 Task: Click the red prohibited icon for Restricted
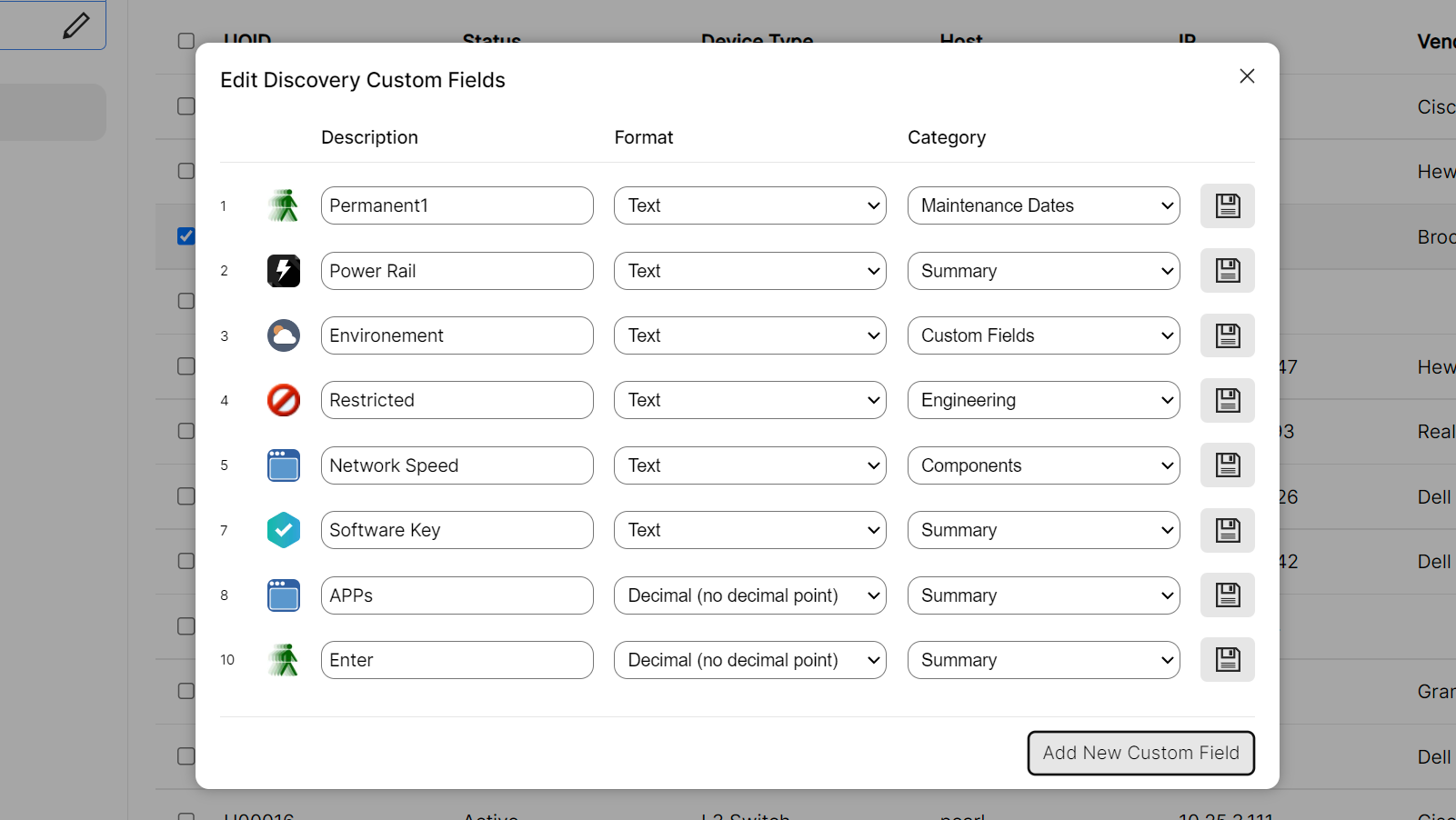[284, 400]
